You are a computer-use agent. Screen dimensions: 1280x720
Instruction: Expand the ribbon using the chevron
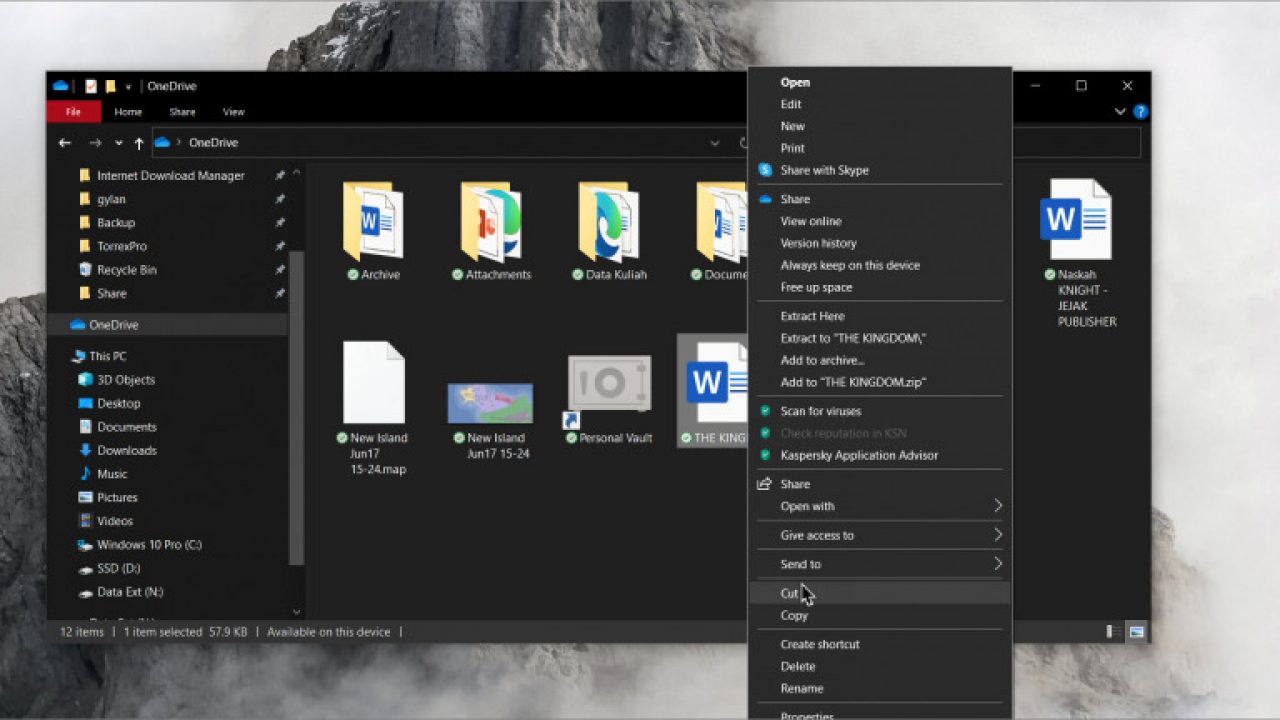pyautogui.click(x=1120, y=112)
